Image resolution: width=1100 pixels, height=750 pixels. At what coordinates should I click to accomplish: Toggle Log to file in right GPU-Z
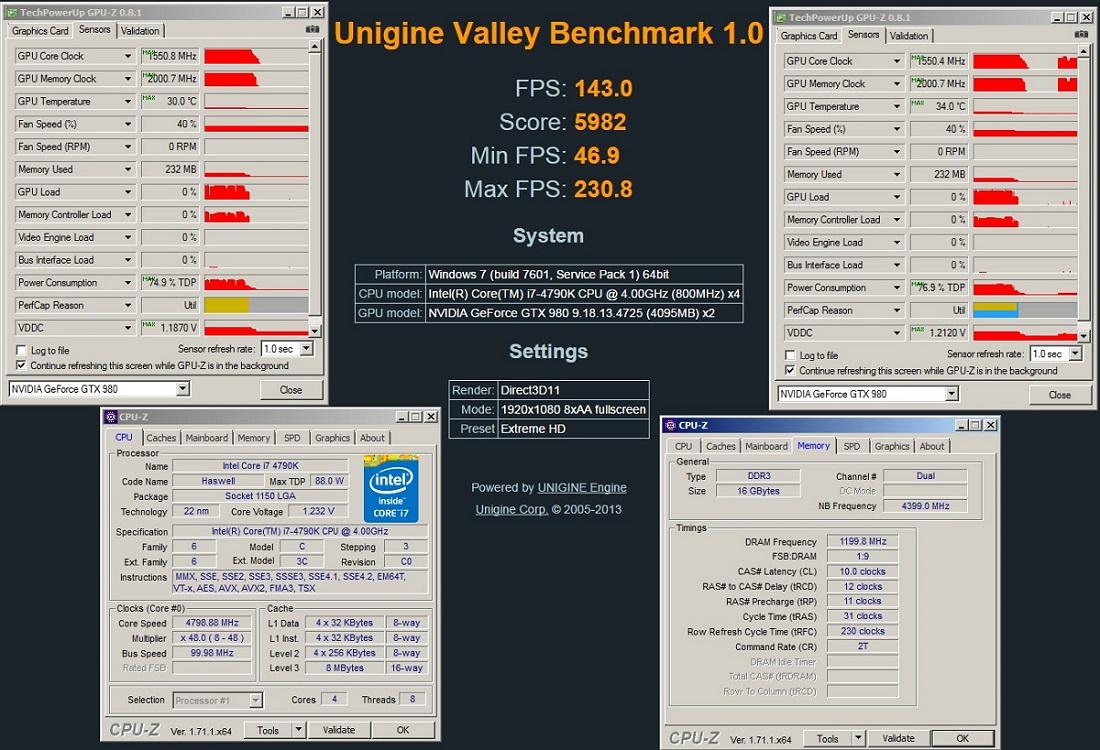pyautogui.click(x=790, y=355)
